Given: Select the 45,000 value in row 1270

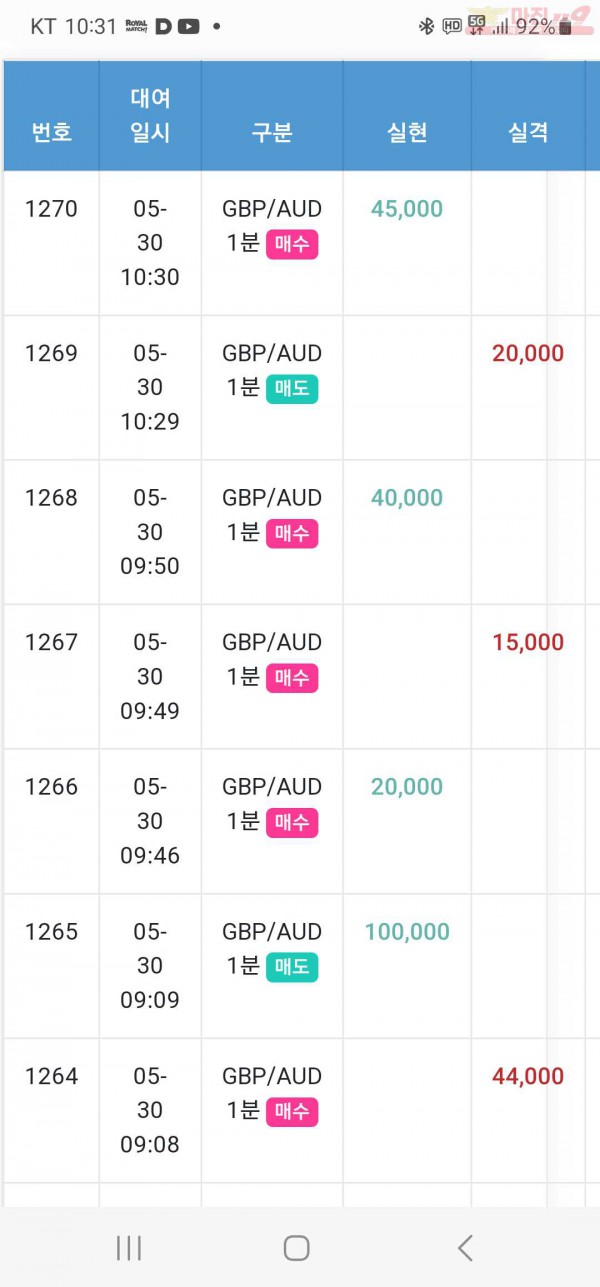Looking at the screenshot, I should (x=407, y=209).
